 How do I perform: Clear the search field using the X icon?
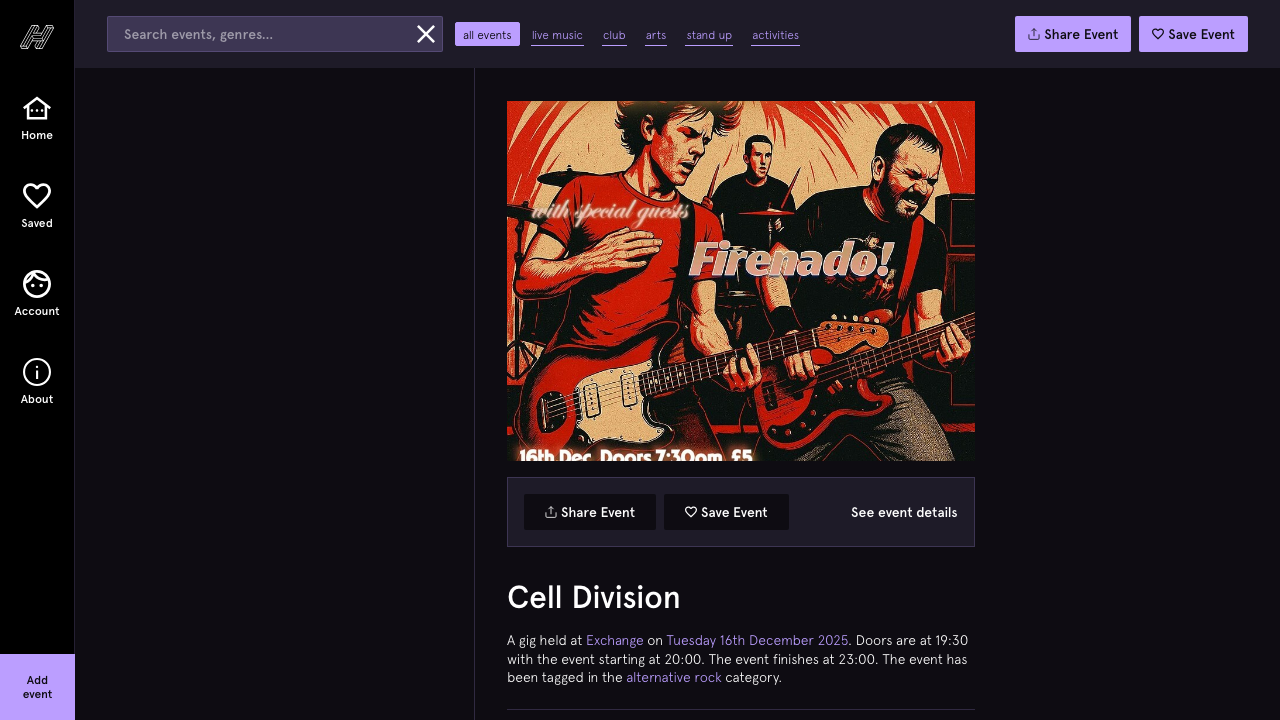pos(426,34)
